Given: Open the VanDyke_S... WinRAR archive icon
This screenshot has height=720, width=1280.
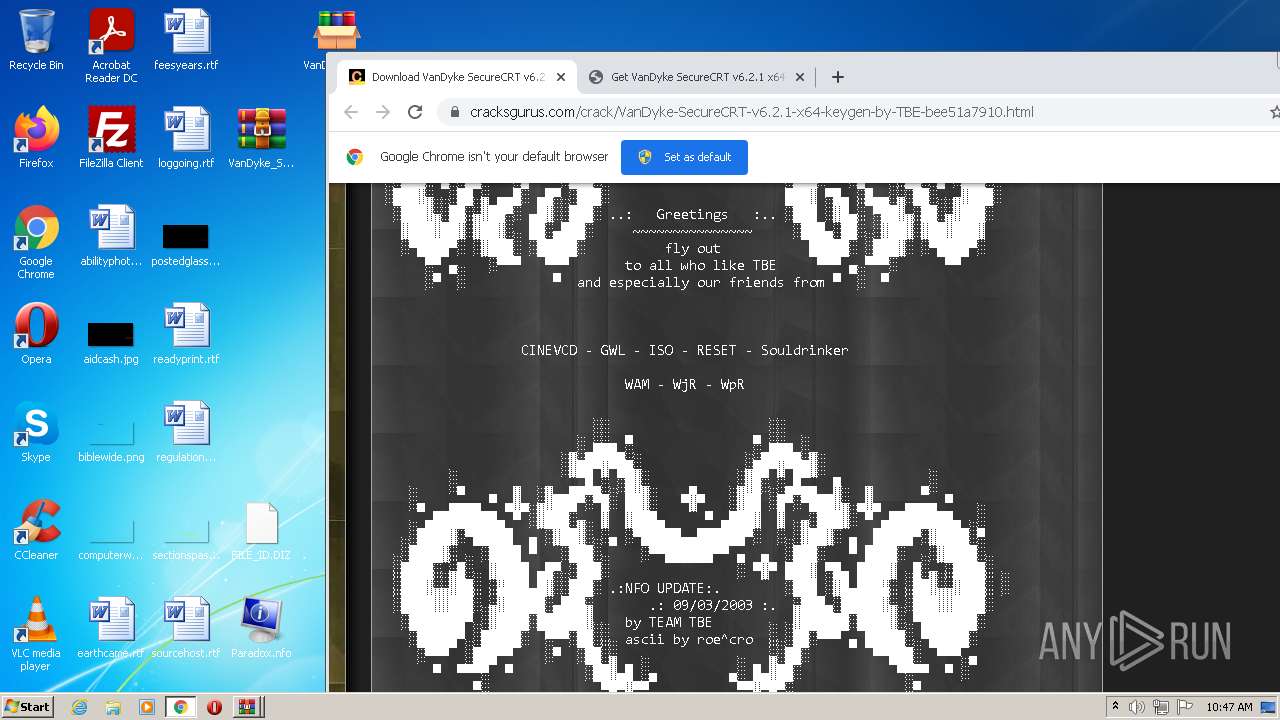Looking at the screenshot, I should [261, 138].
